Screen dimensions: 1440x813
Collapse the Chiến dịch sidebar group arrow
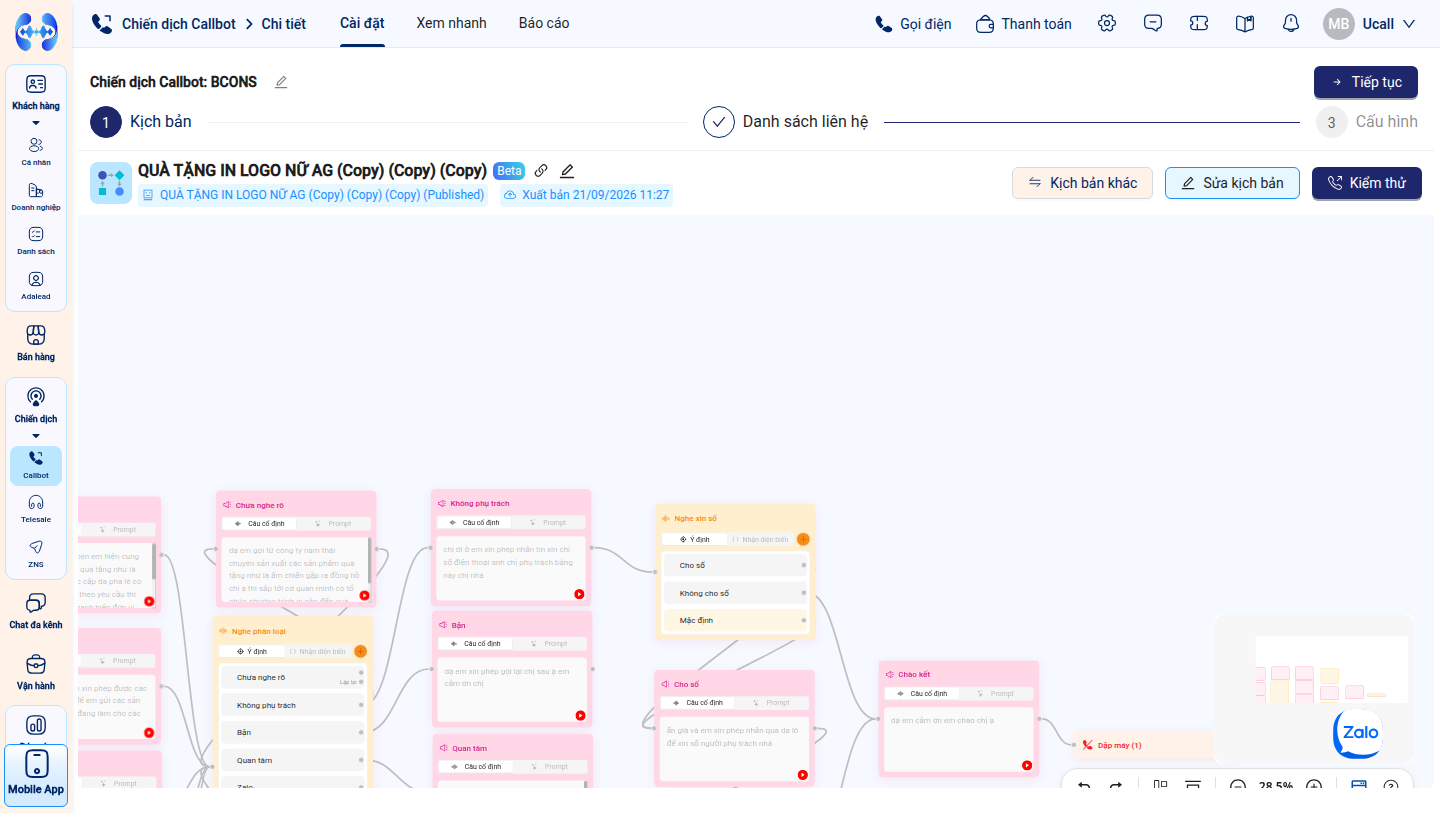coord(36,435)
